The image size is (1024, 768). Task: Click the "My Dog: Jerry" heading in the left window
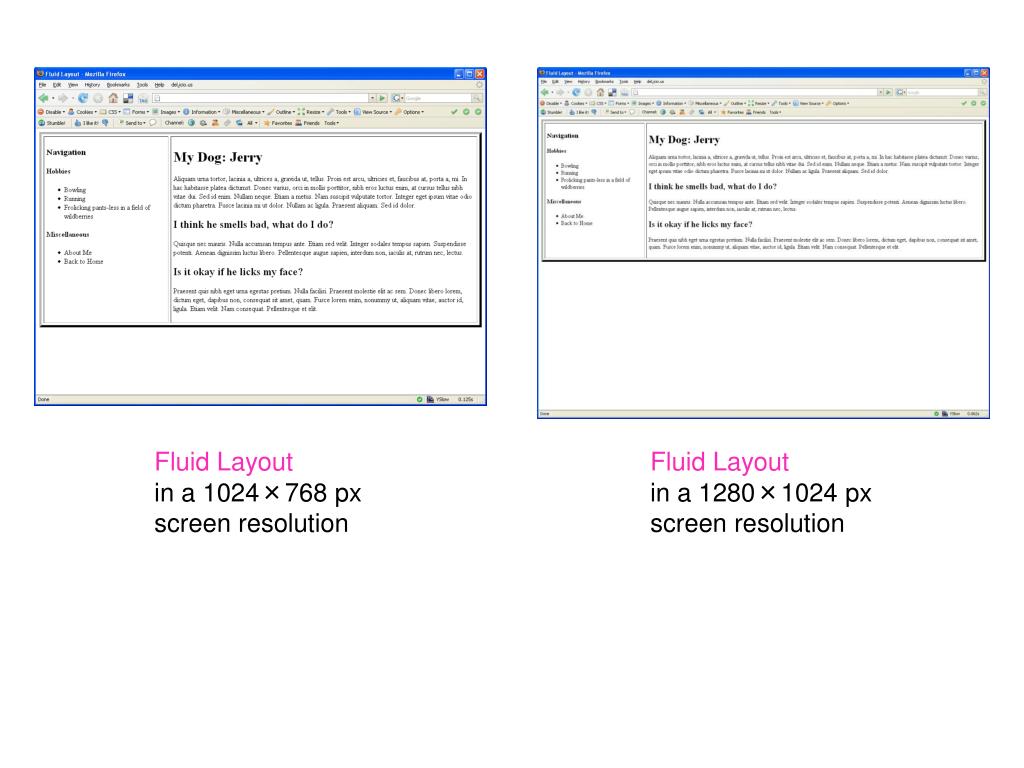coord(218,157)
